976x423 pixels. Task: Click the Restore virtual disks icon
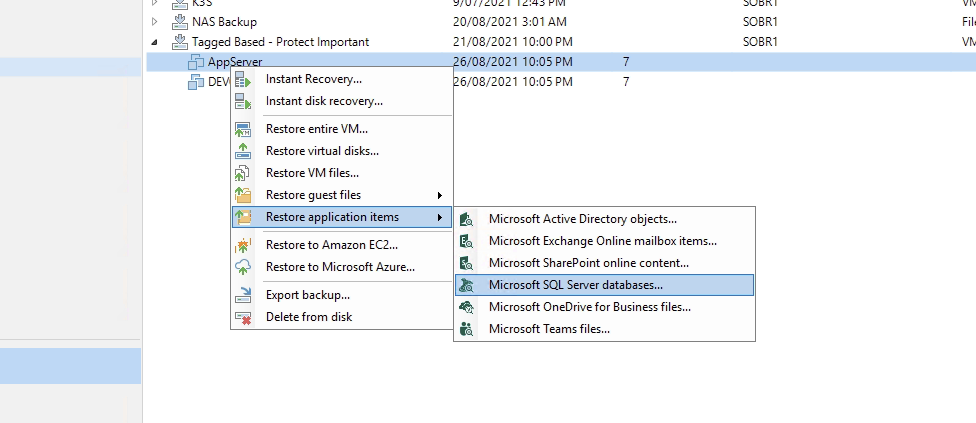243,151
